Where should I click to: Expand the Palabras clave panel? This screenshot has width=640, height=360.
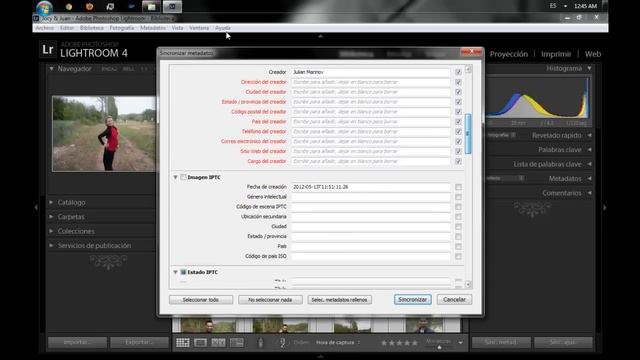coord(589,149)
